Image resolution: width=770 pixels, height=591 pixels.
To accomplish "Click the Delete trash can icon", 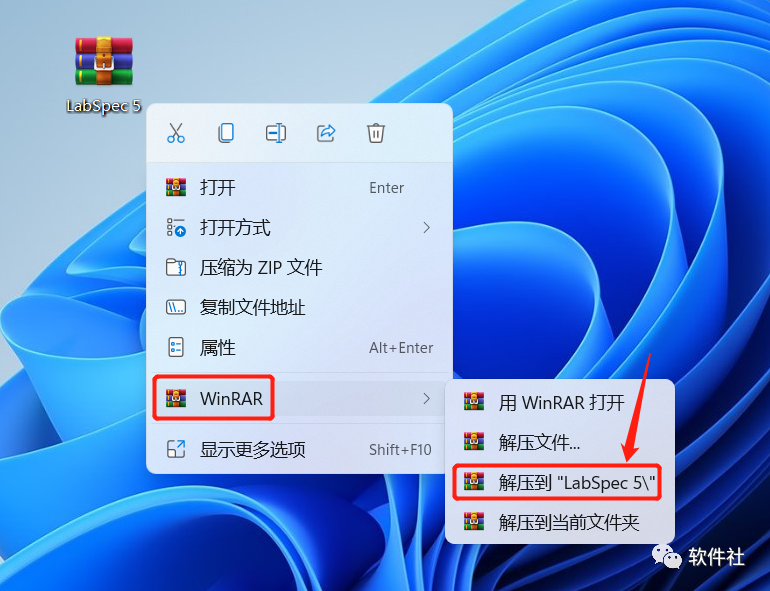I will [376, 133].
